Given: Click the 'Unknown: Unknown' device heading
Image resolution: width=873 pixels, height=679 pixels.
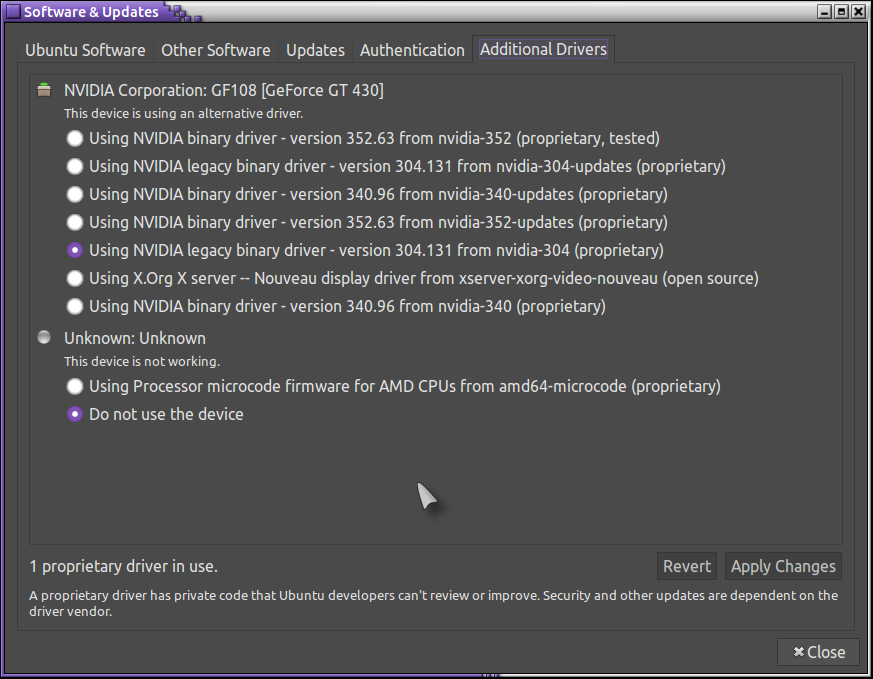Looking at the screenshot, I should [135, 338].
